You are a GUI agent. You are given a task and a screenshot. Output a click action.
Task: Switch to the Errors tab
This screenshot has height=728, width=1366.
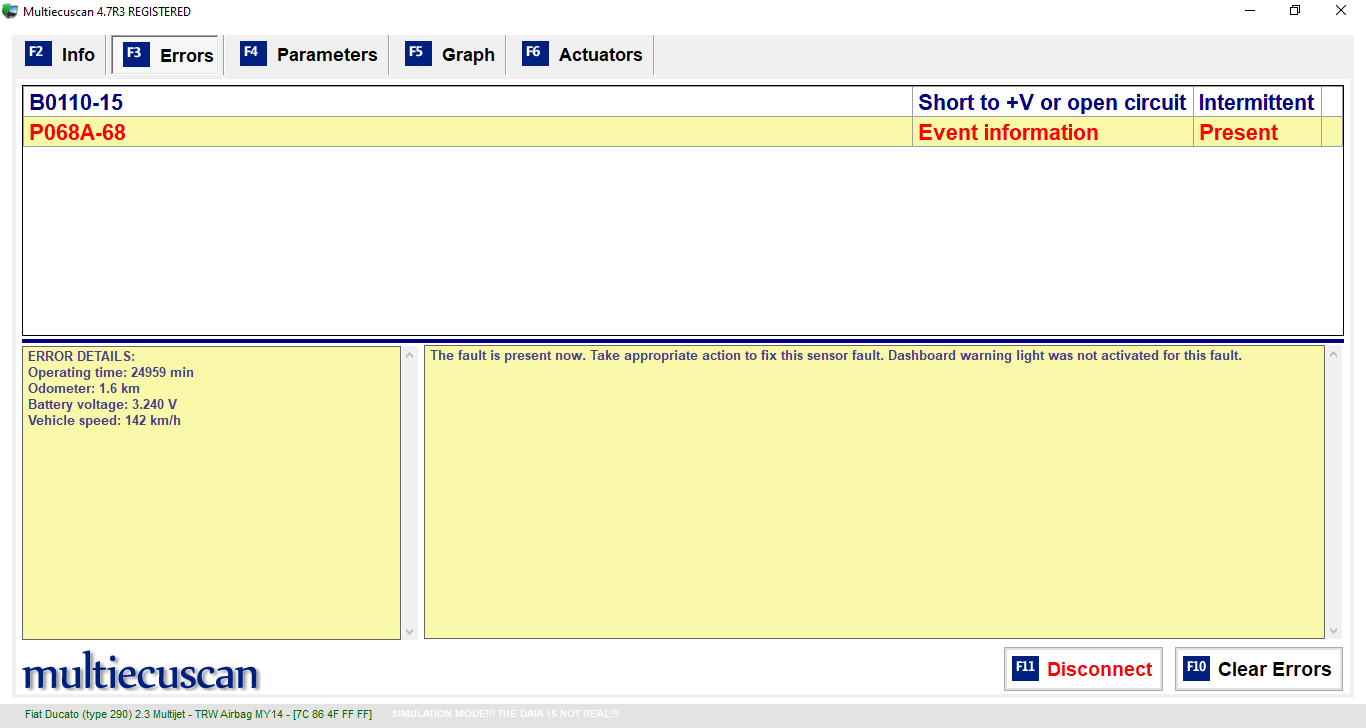click(x=167, y=55)
